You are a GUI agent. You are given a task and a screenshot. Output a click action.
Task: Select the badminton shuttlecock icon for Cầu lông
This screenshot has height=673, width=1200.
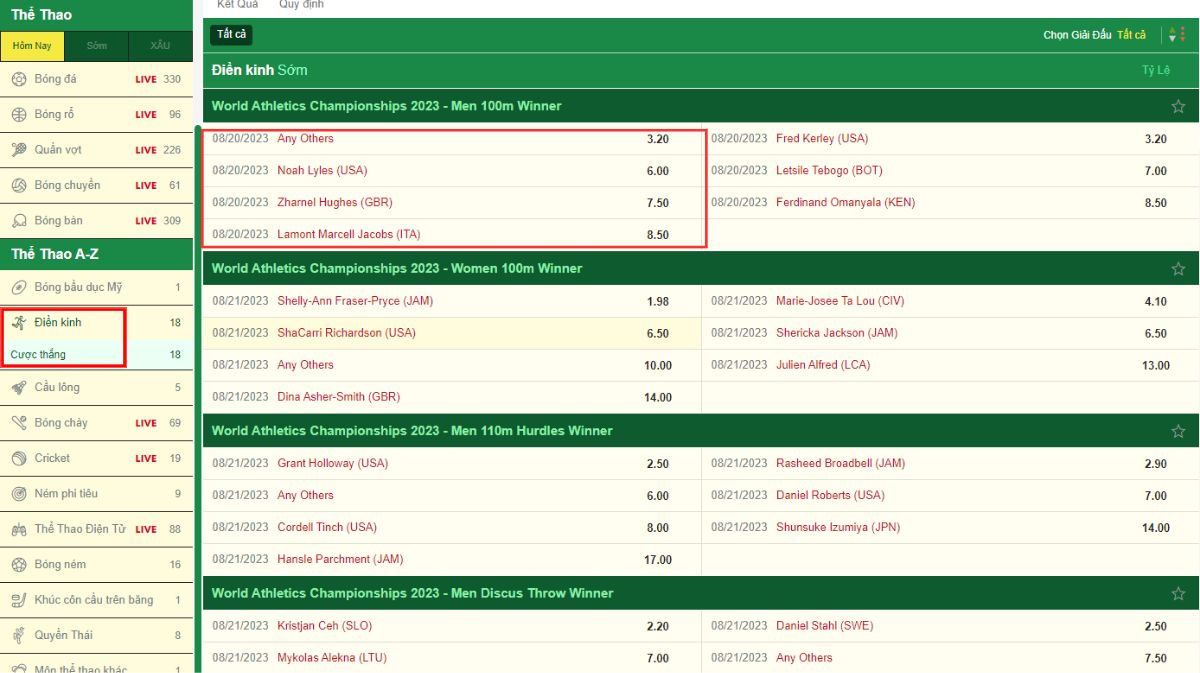[x=18, y=387]
